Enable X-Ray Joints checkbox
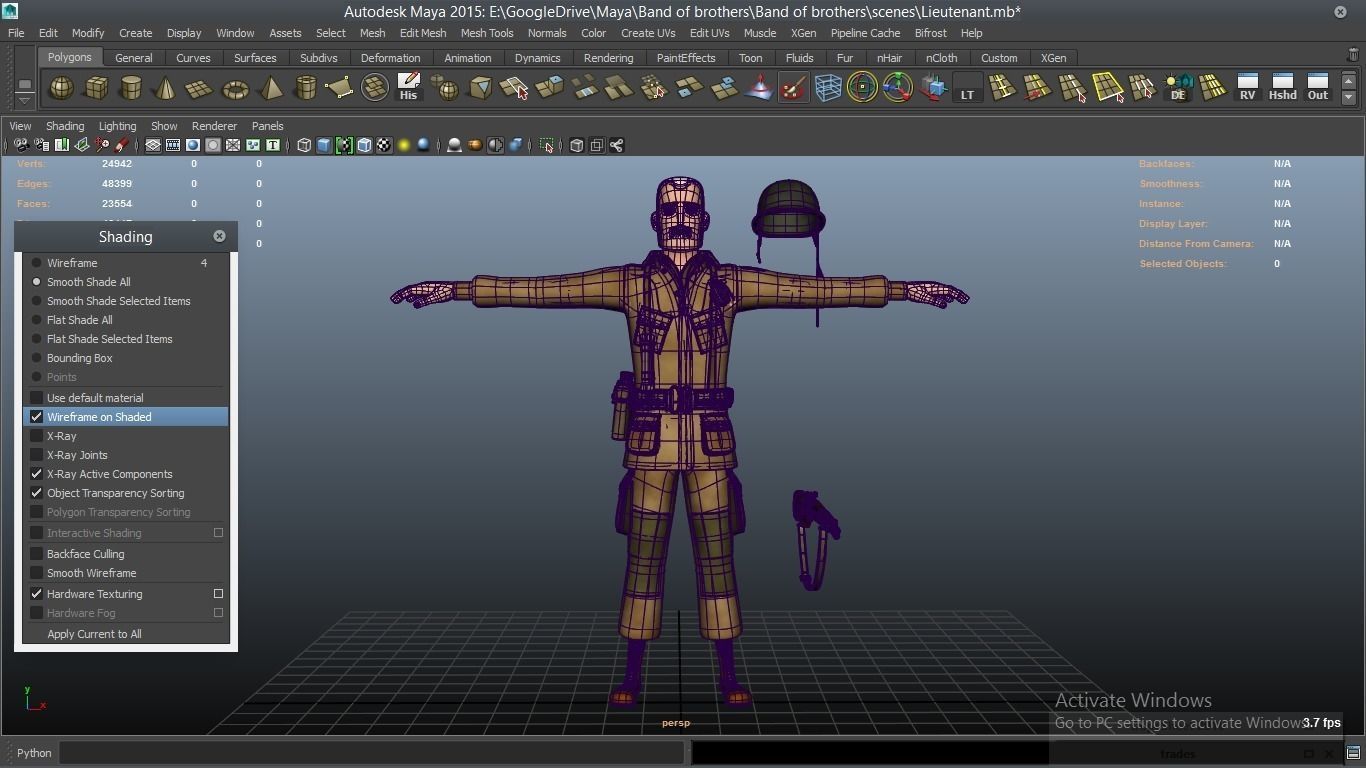Viewport: 1366px width, 768px height. tap(37, 455)
